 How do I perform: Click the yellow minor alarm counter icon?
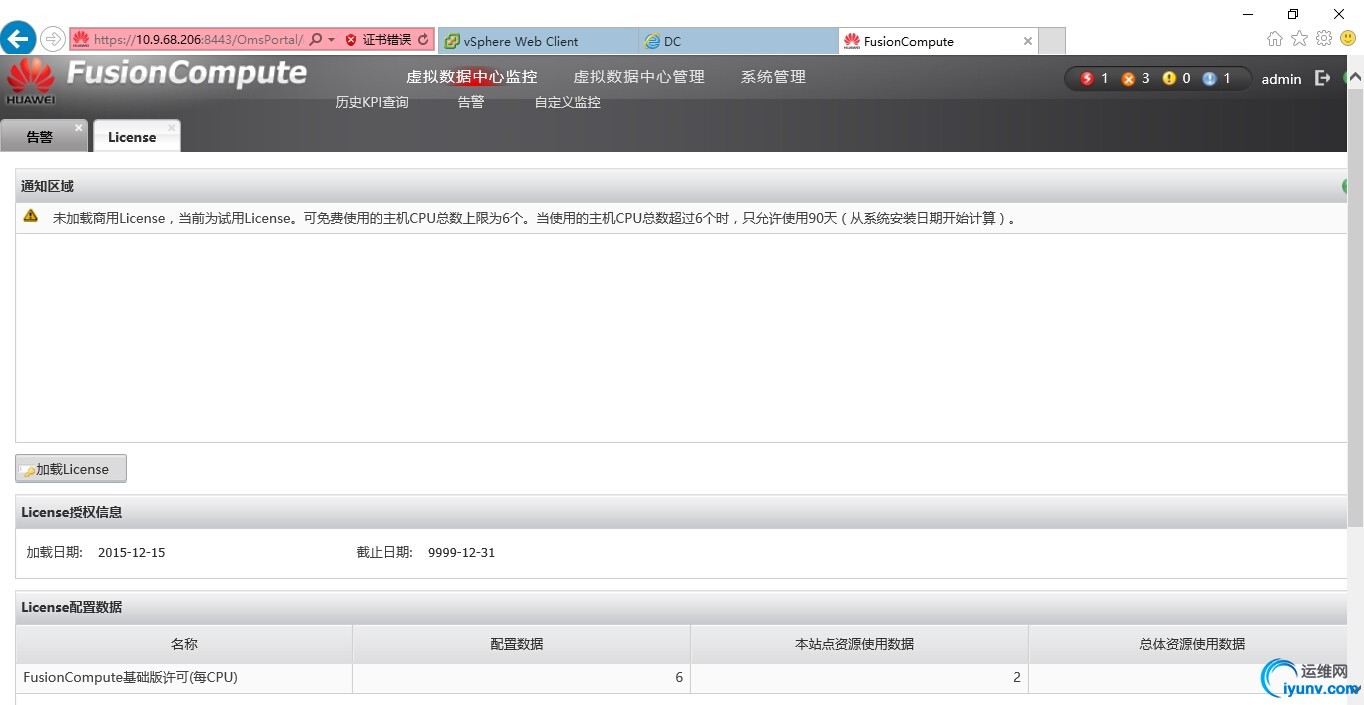[1169, 78]
